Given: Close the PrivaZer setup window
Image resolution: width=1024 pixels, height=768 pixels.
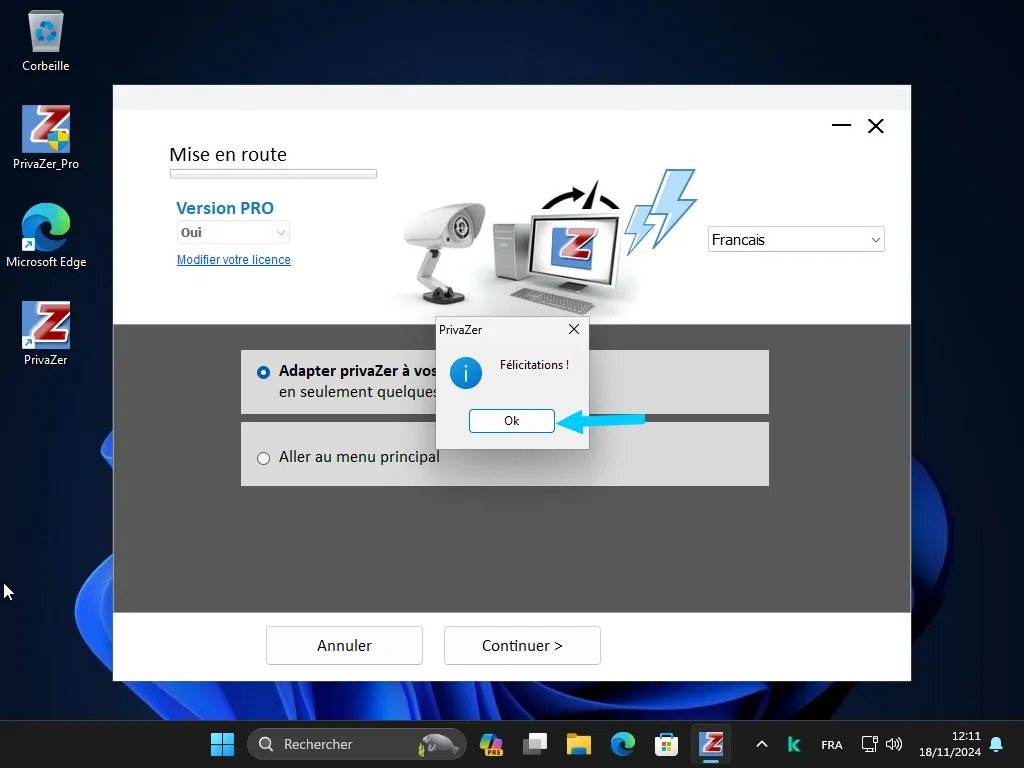Looking at the screenshot, I should click(876, 125).
